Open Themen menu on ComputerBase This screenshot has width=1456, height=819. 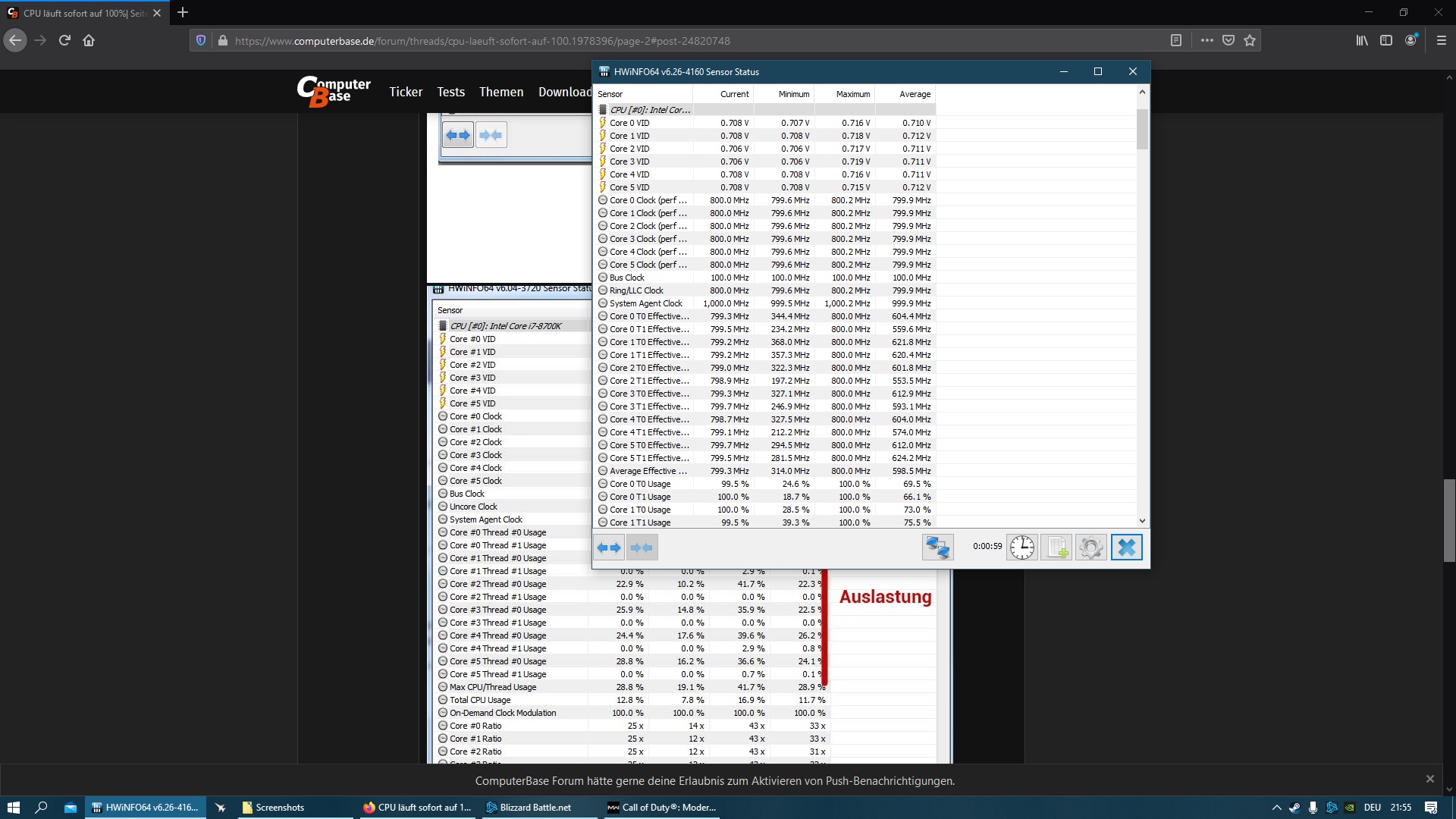(500, 92)
